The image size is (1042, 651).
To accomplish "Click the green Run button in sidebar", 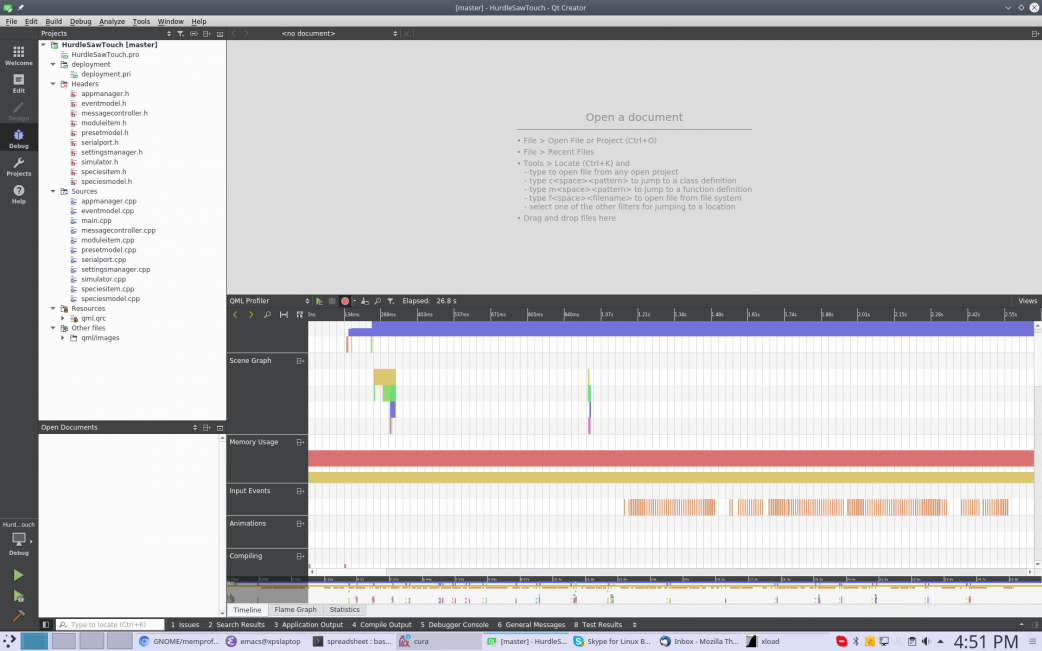I will (x=18, y=575).
